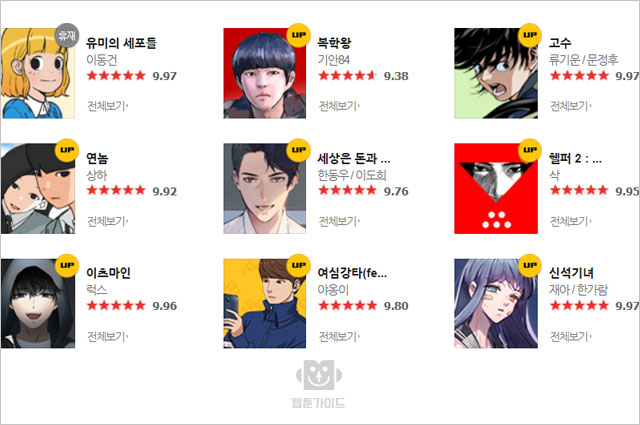The height and width of the screenshot is (425, 640).
Task: Click the UP badge on 연놈 thumbnail
Action: (x=67, y=150)
